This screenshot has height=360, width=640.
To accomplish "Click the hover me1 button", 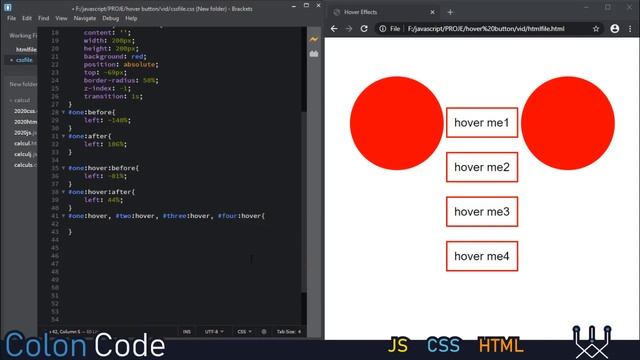I will 482,122.
